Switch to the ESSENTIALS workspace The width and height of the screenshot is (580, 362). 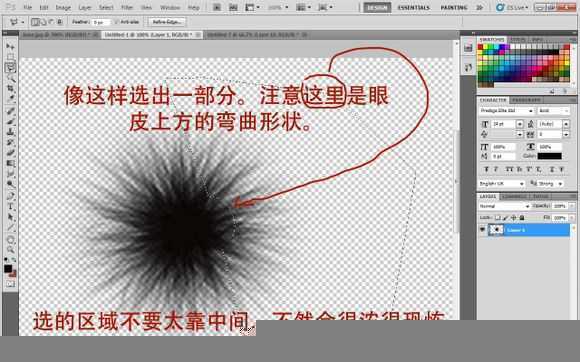[414, 7]
